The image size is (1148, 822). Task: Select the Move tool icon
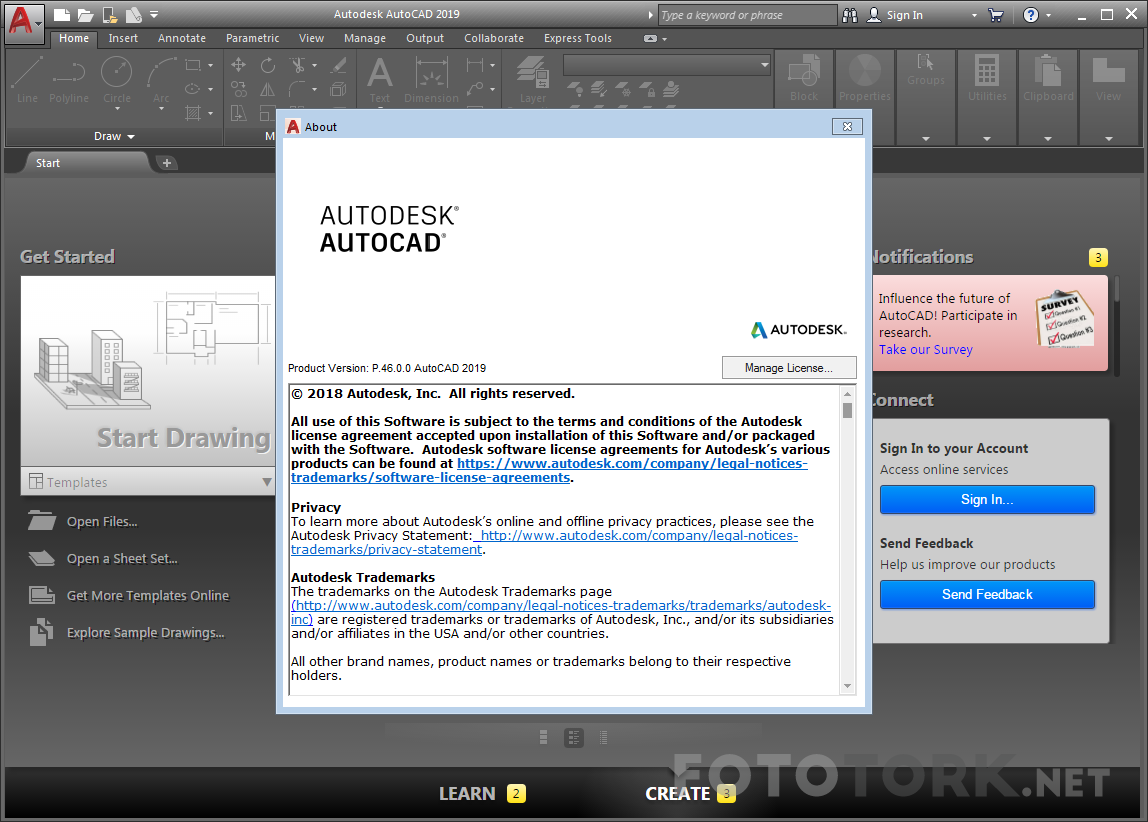(x=239, y=65)
